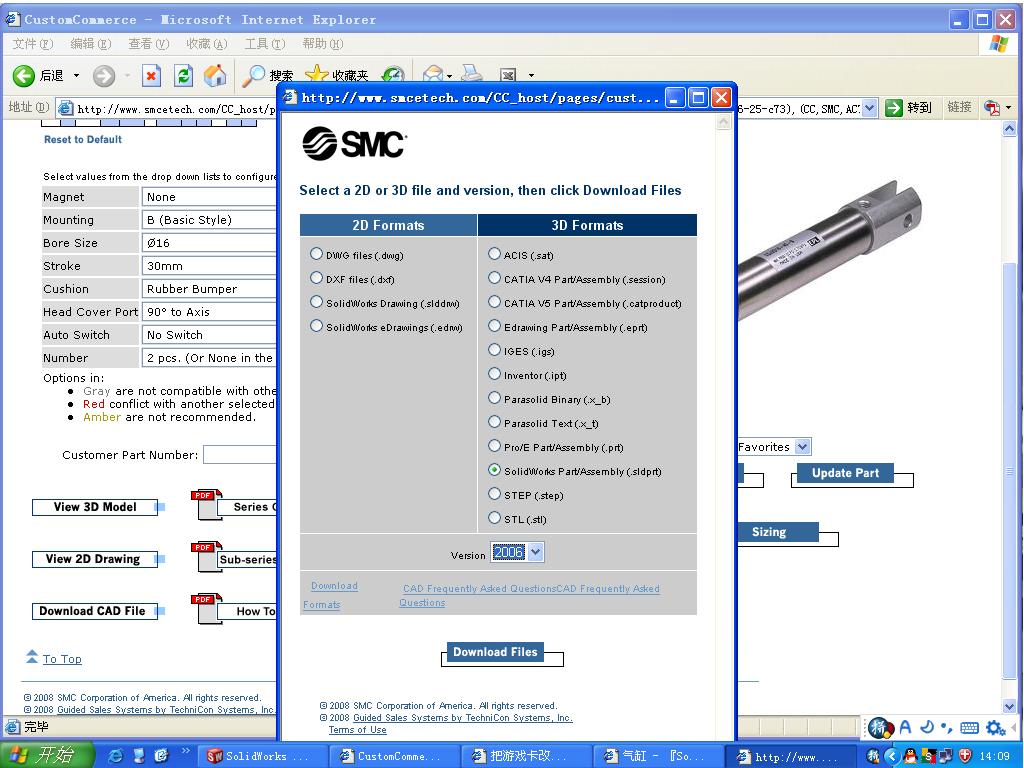This screenshot has height=768, width=1024.
Task: Click the Print icon in IE toolbar
Action: click(x=472, y=73)
